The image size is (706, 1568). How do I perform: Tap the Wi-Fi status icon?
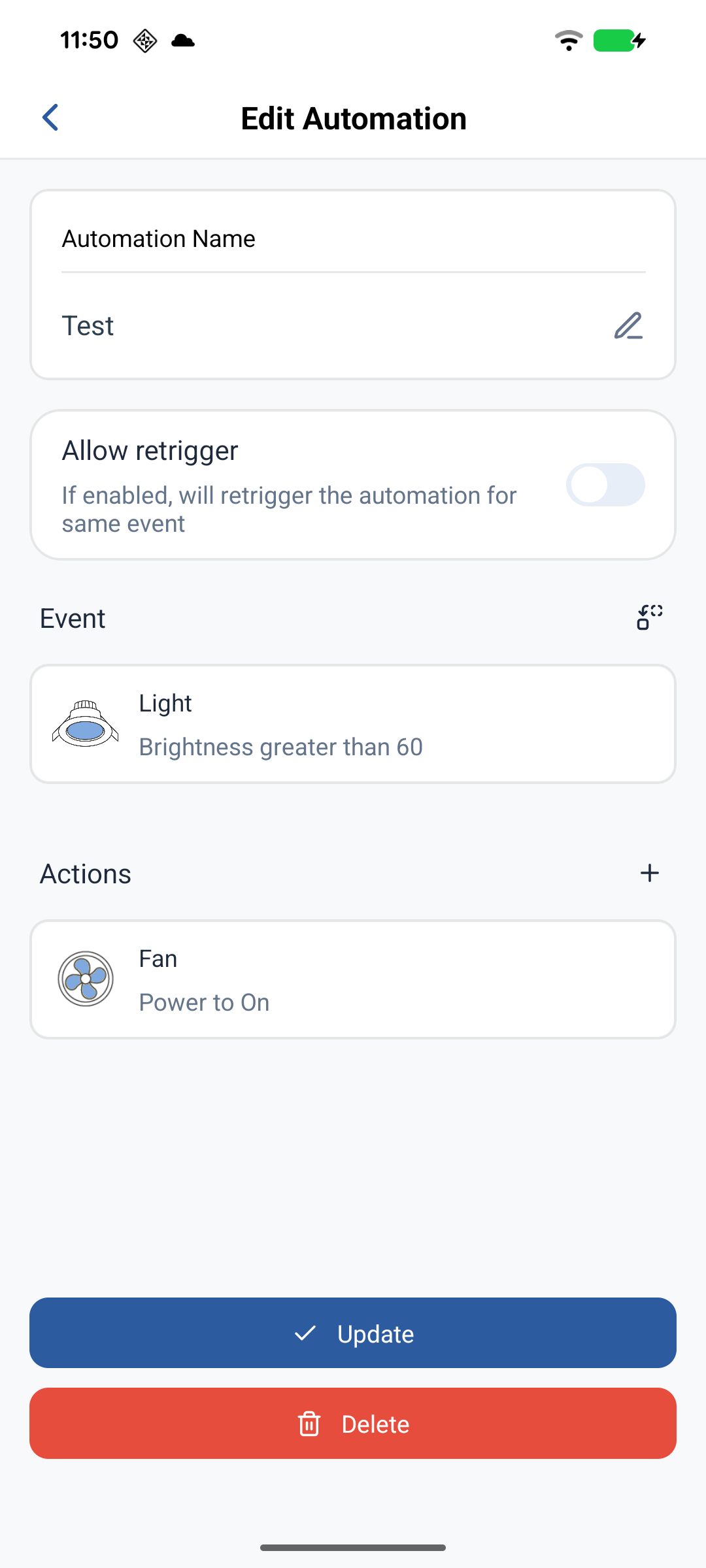coord(569,41)
